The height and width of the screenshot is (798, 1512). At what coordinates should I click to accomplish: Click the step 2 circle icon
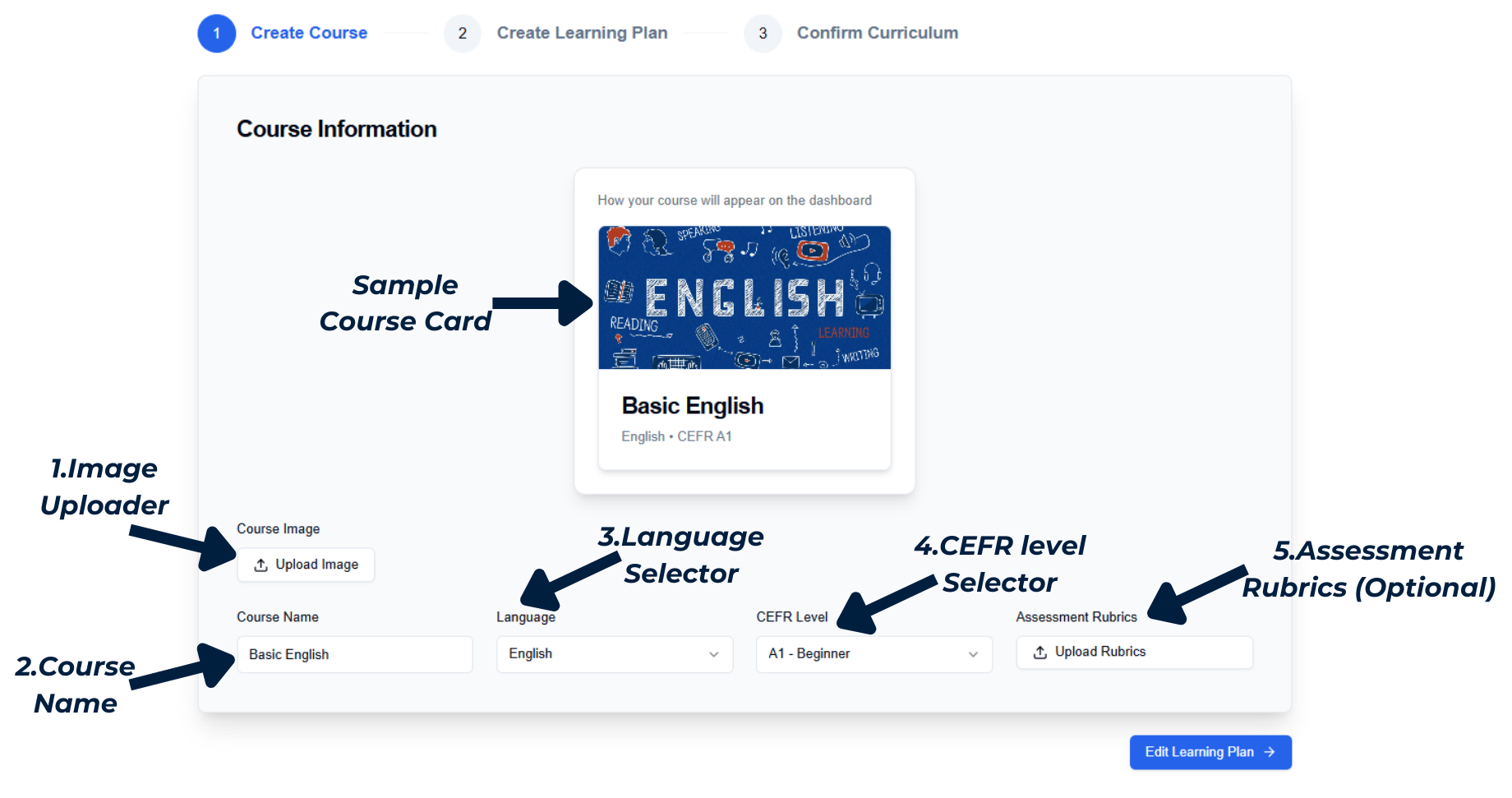coord(463,34)
